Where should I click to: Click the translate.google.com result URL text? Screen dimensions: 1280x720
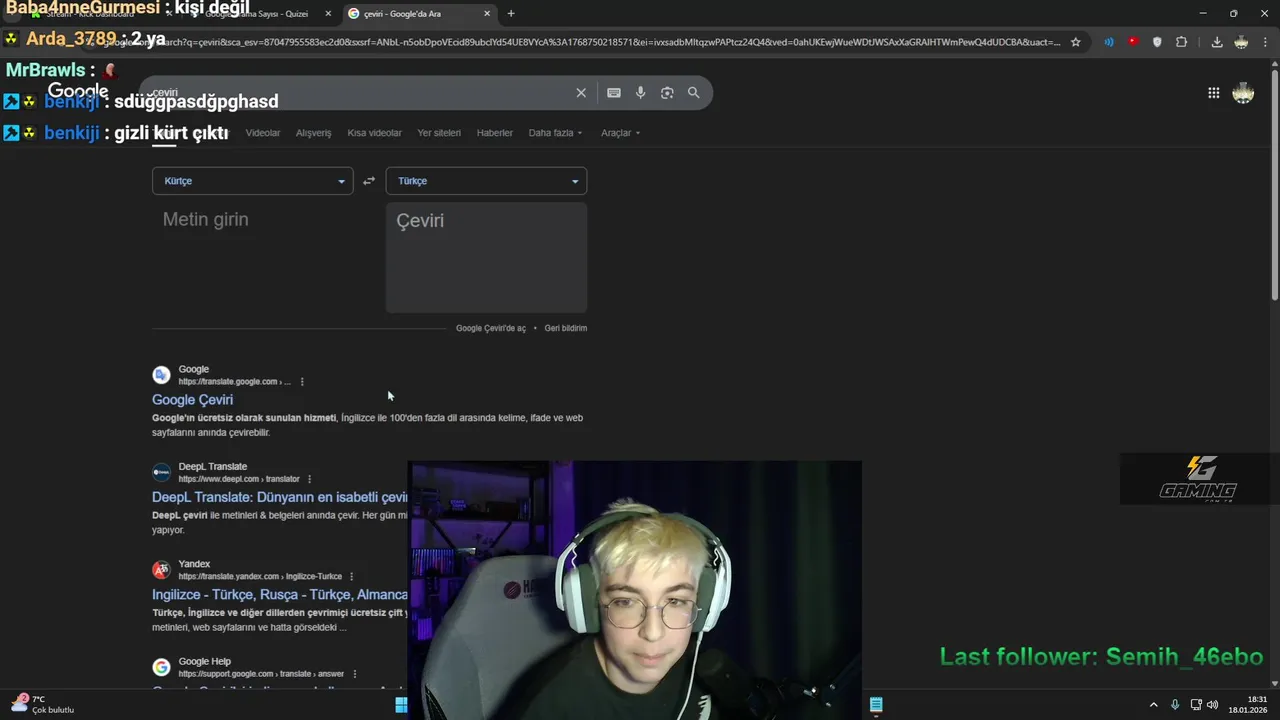coord(235,382)
